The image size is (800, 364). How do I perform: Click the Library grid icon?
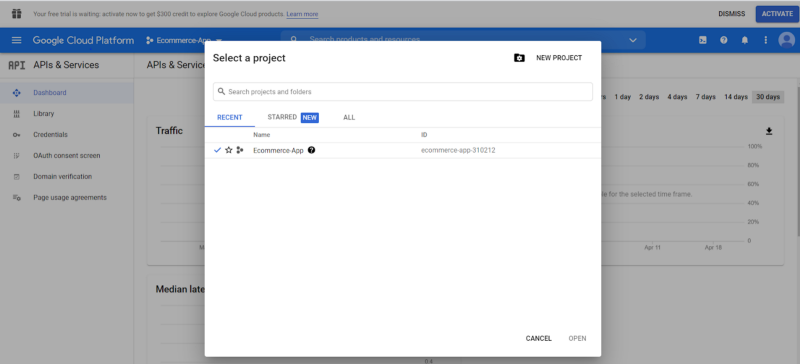(16, 114)
